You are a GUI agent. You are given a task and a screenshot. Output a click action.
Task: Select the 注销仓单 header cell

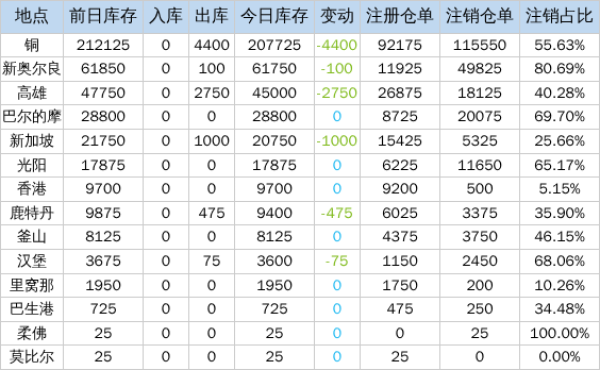pyautogui.click(x=479, y=16)
